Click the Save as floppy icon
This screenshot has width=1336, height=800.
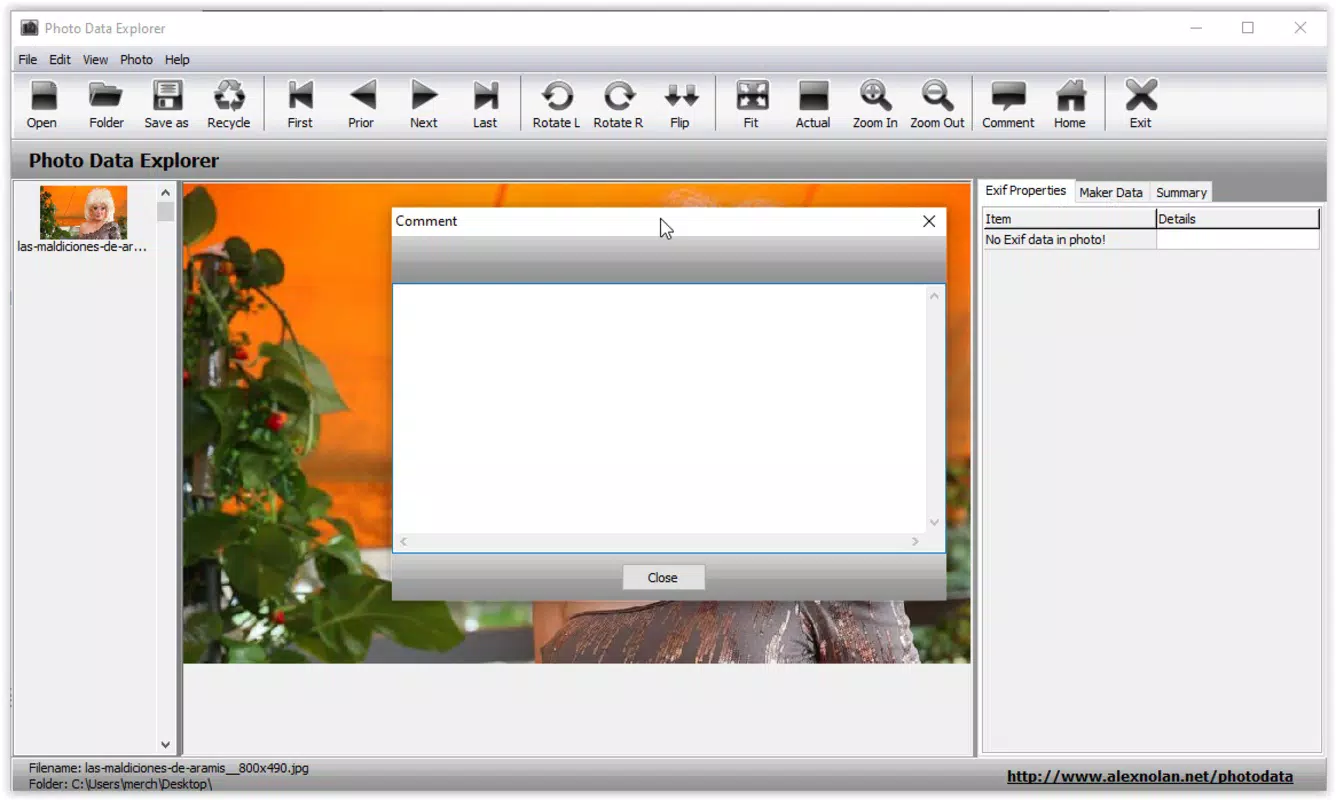click(167, 104)
